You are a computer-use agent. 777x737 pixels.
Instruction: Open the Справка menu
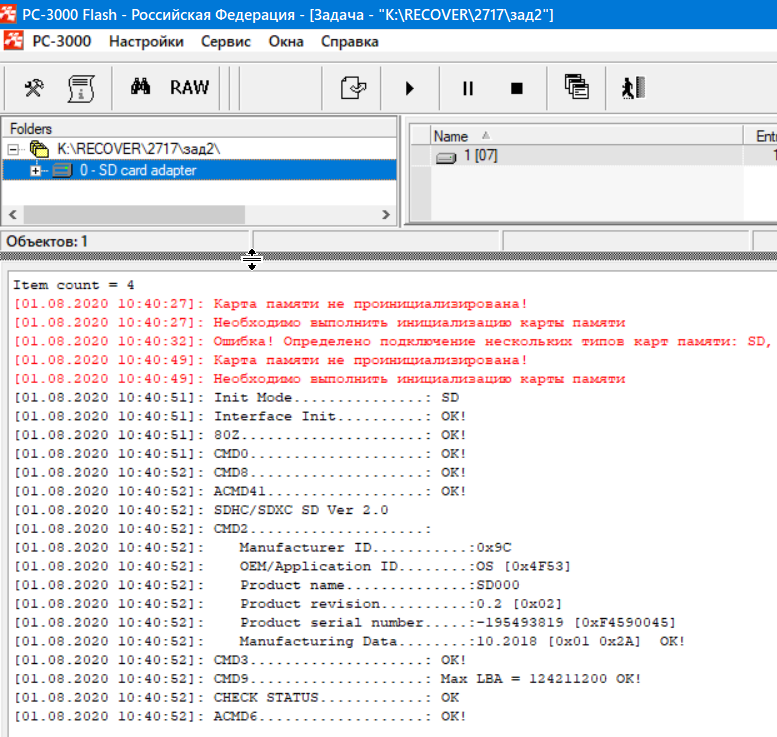pos(350,41)
